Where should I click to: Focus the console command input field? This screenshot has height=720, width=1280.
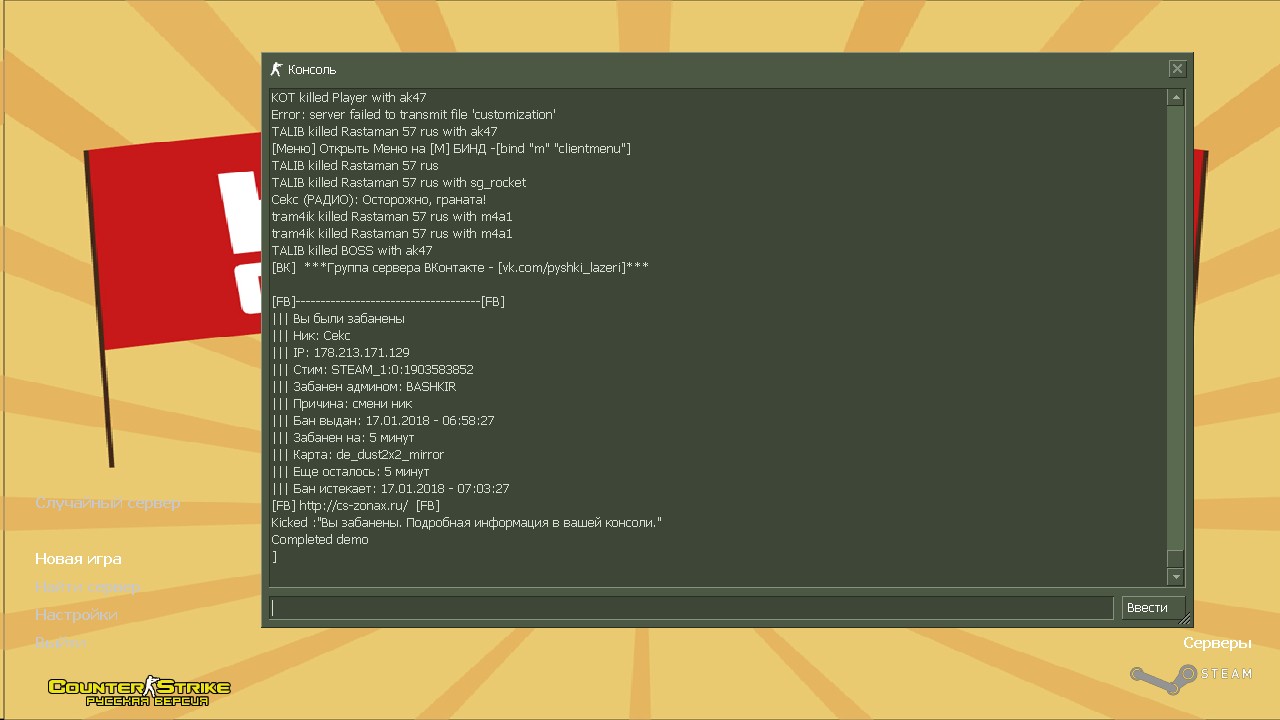pos(691,608)
